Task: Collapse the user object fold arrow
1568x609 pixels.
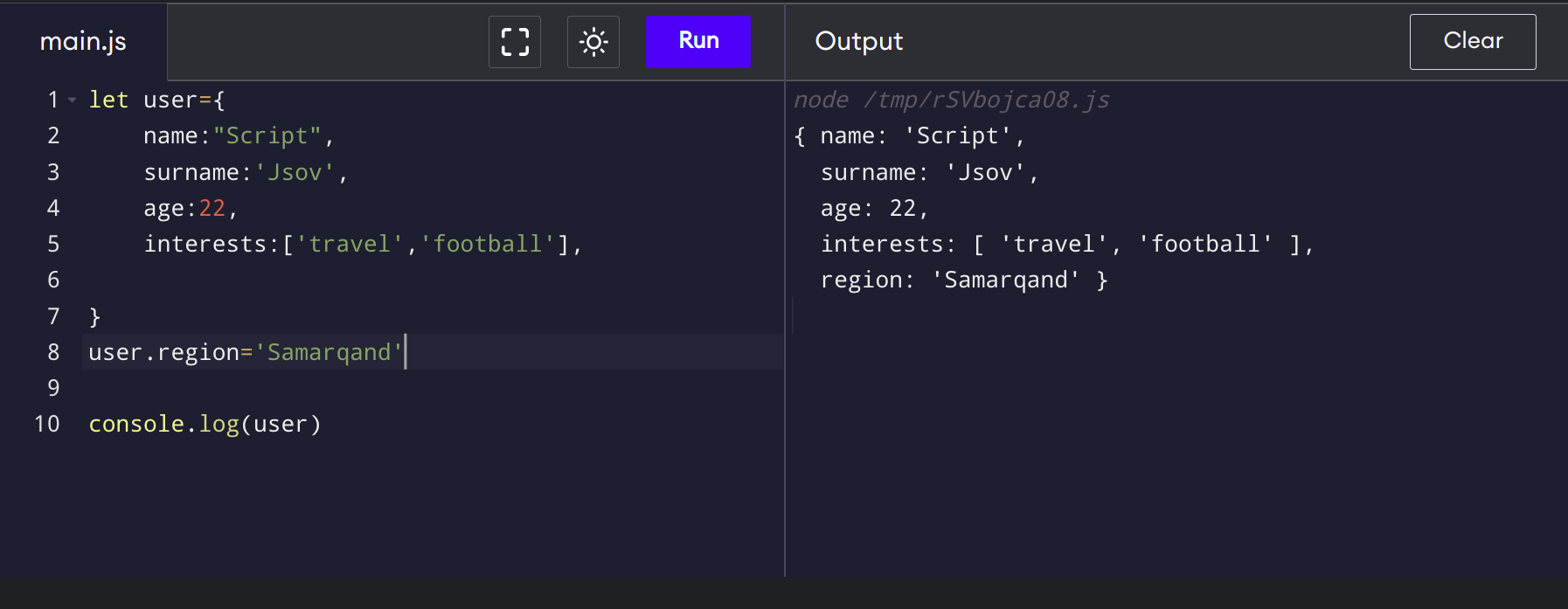Action: (x=72, y=100)
